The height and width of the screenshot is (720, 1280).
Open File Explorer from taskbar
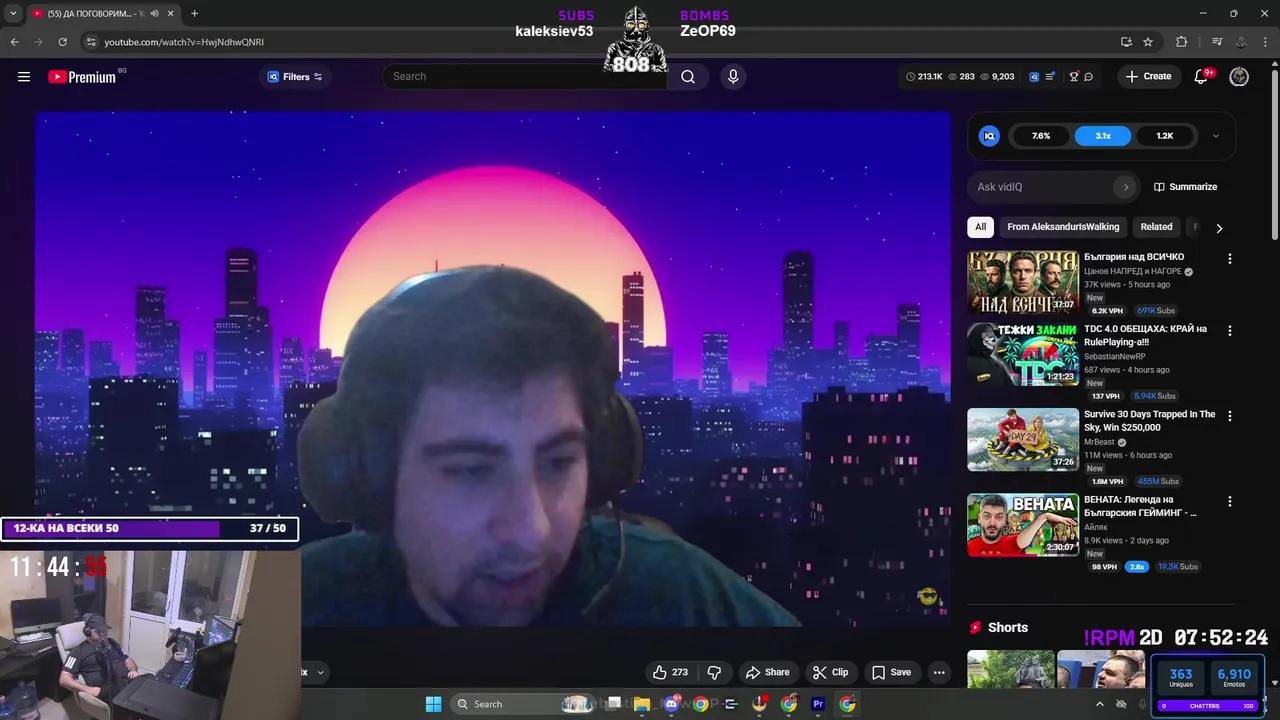coord(642,704)
